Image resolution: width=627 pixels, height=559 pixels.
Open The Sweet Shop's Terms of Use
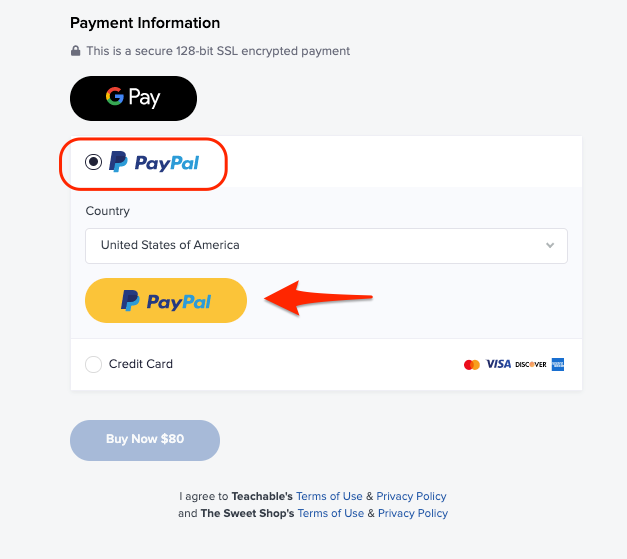331,513
